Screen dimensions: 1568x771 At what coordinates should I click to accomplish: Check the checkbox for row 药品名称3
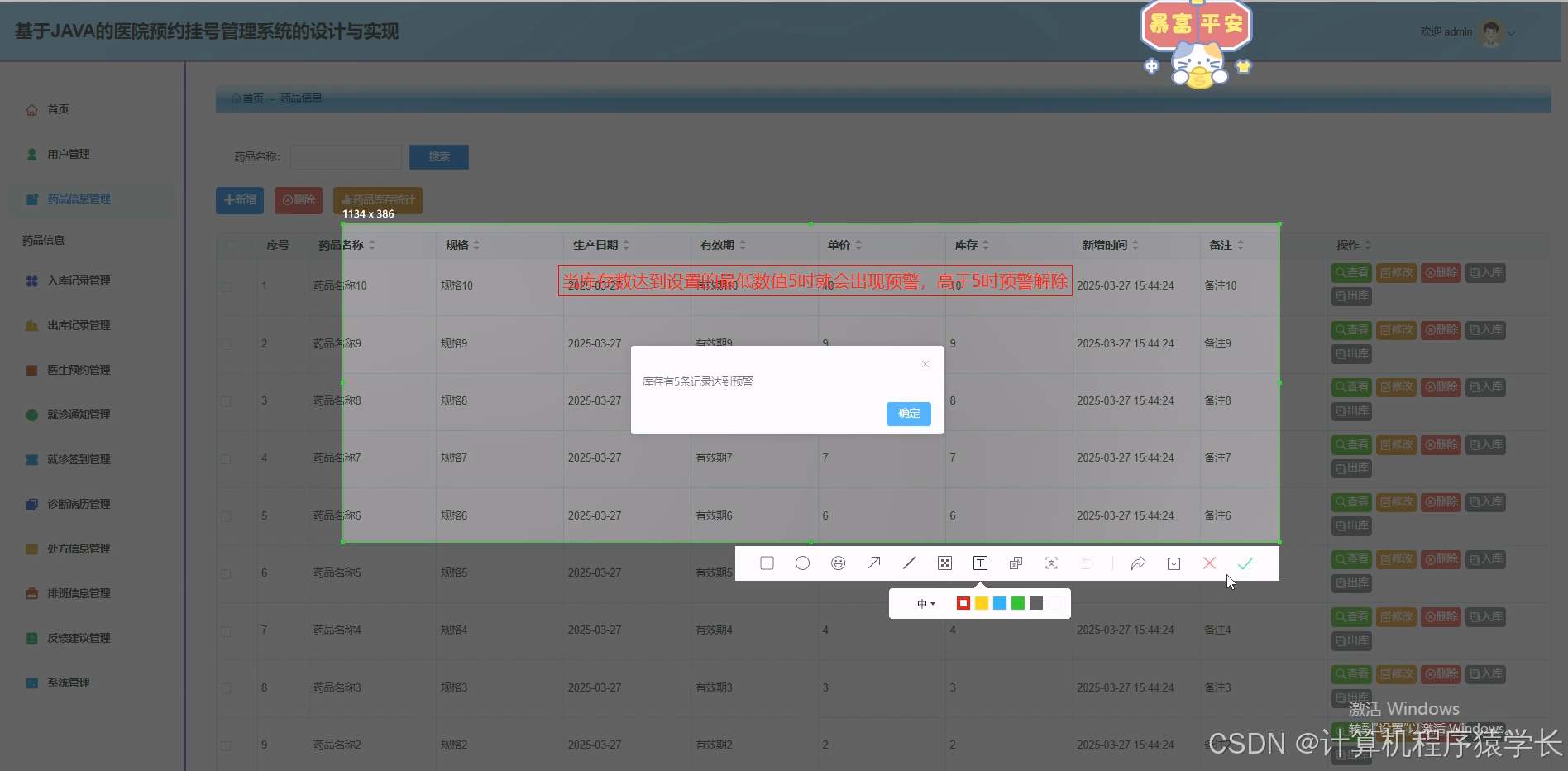point(226,688)
